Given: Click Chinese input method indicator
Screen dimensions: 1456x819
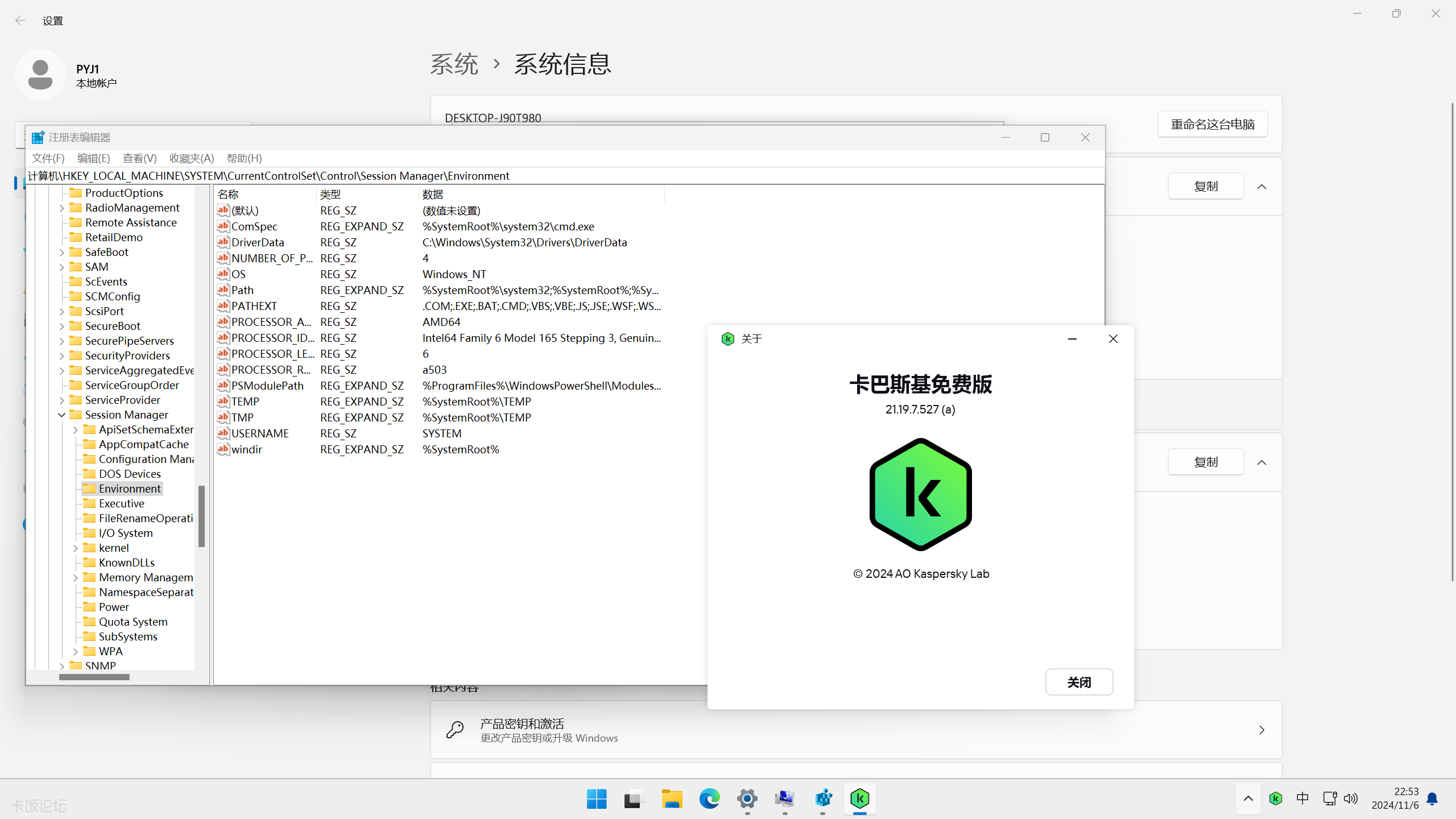Looking at the screenshot, I should point(1302,799).
